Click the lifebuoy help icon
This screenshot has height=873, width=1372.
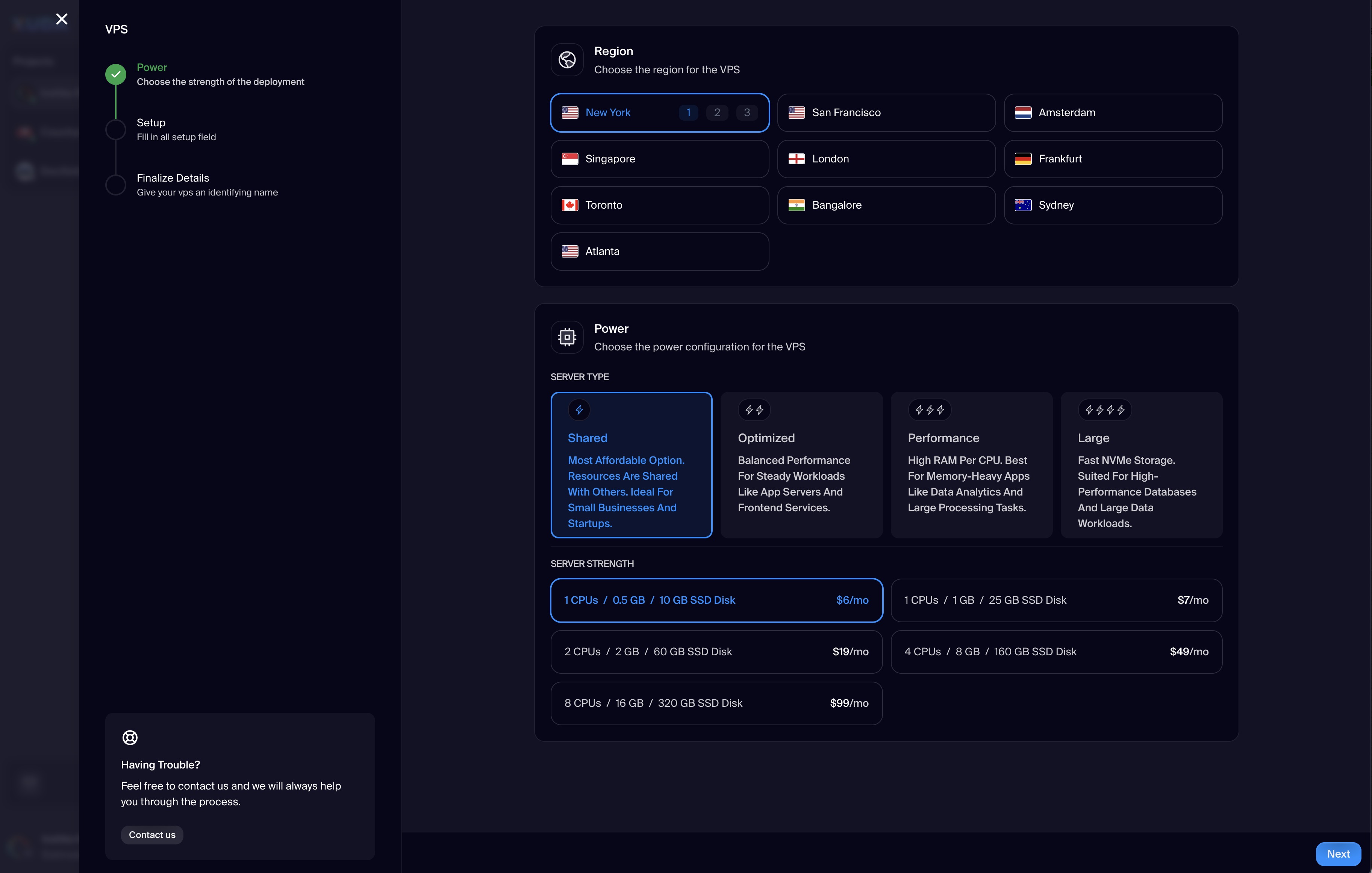(130, 737)
